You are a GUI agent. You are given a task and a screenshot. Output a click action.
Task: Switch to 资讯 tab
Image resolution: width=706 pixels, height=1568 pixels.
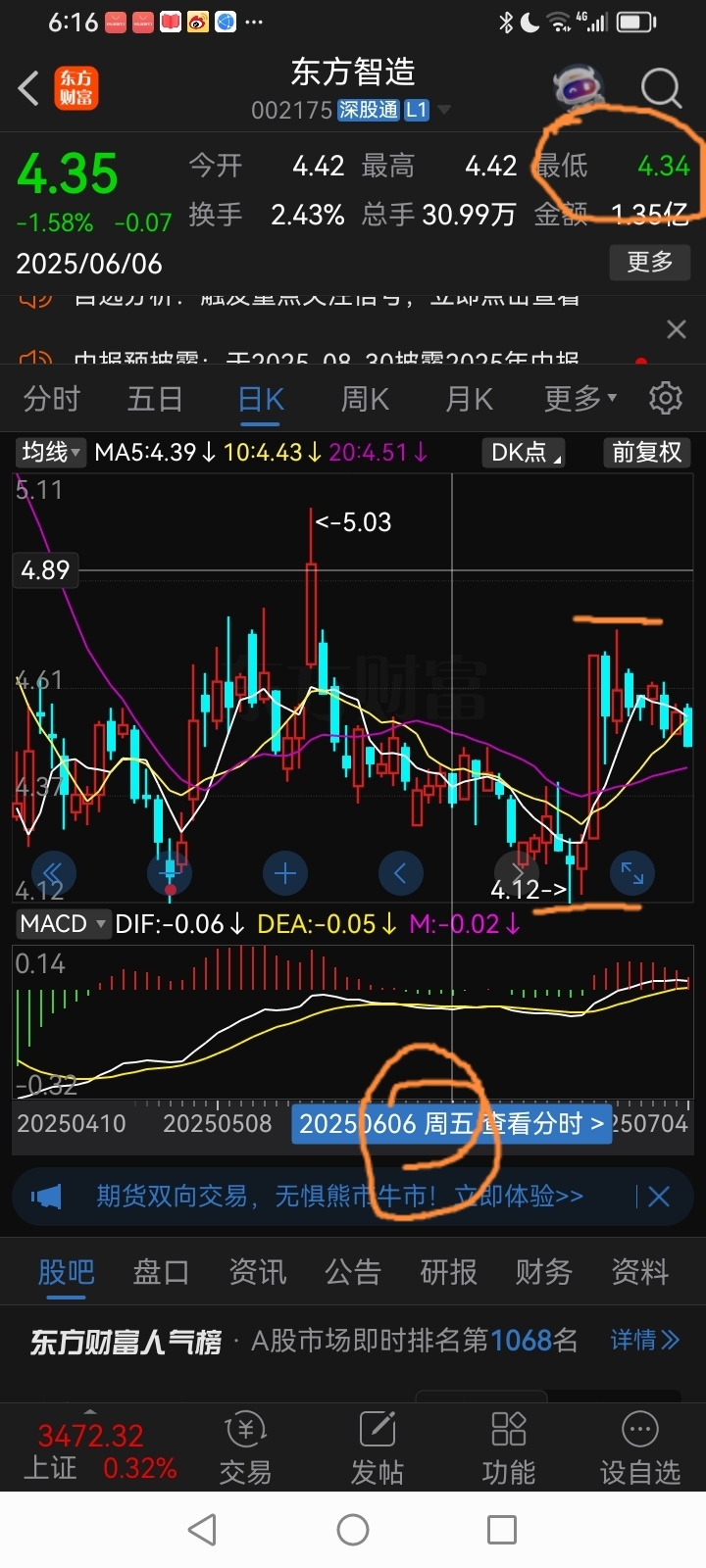coord(257,1271)
